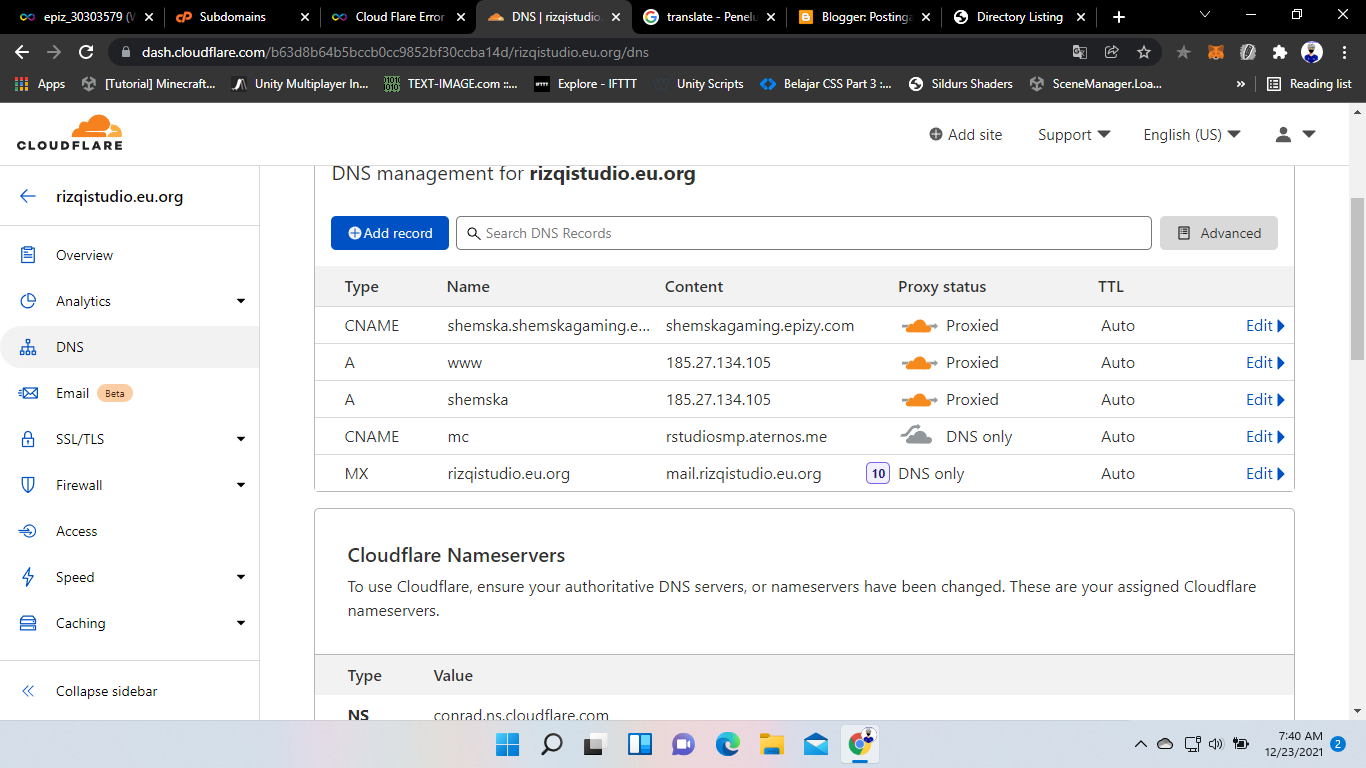
Task: Show more bookmarks chevron
Action: [x=1241, y=84]
